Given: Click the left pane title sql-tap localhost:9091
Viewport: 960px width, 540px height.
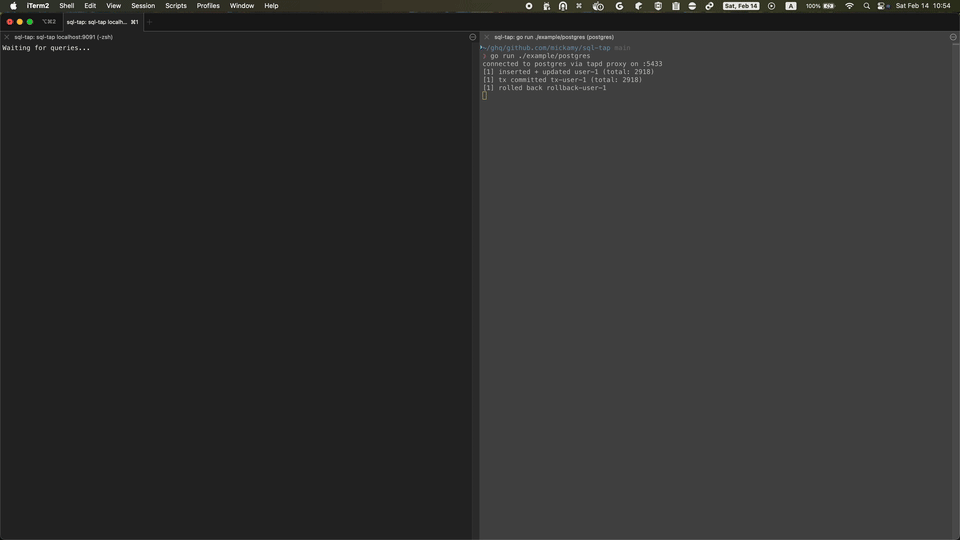Looking at the screenshot, I should [x=64, y=37].
